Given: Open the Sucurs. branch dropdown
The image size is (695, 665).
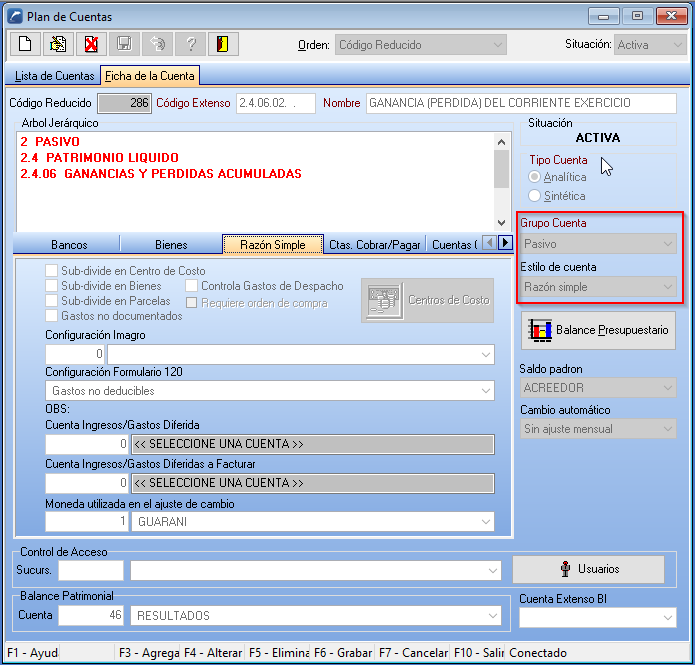Looking at the screenshot, I should [316, 571].
